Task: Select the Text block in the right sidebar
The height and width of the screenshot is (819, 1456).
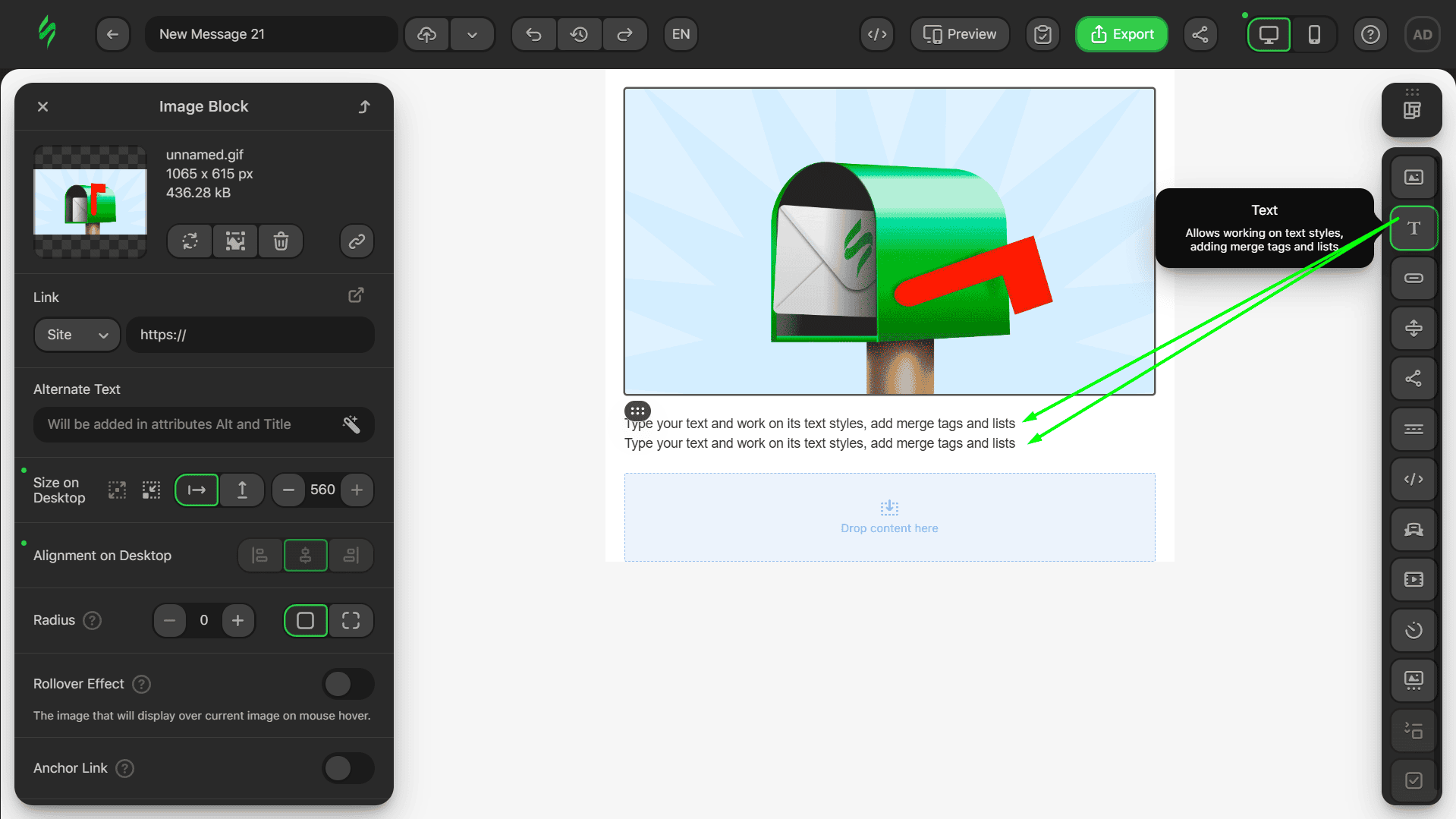Action: (x=1413, y=228)
